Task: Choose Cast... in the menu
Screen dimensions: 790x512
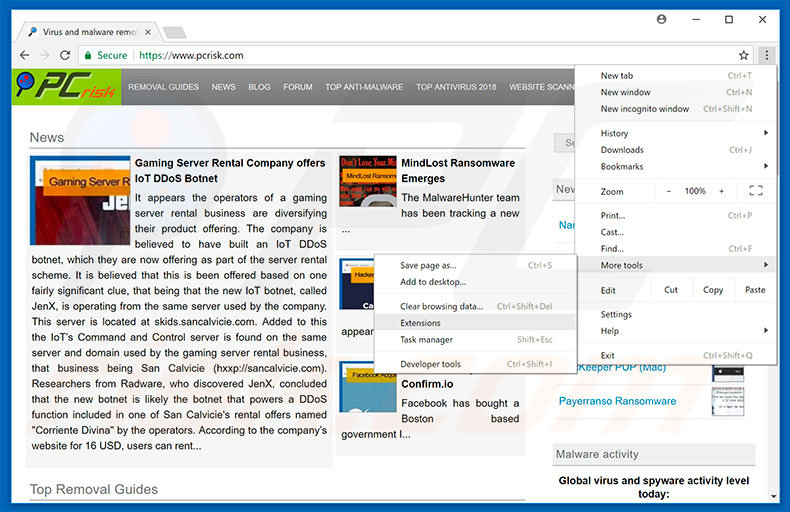Action: [x=674, y=232]
